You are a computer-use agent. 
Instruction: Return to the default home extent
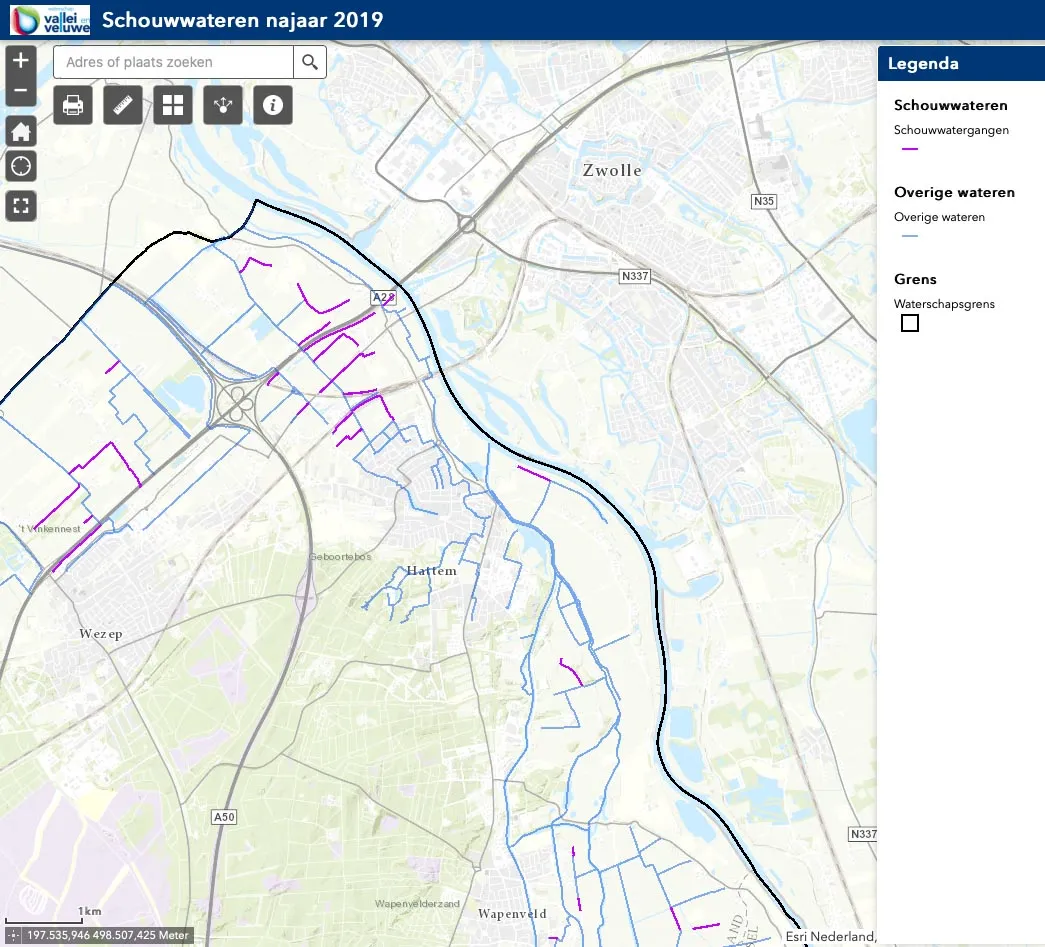coord(21,131)
